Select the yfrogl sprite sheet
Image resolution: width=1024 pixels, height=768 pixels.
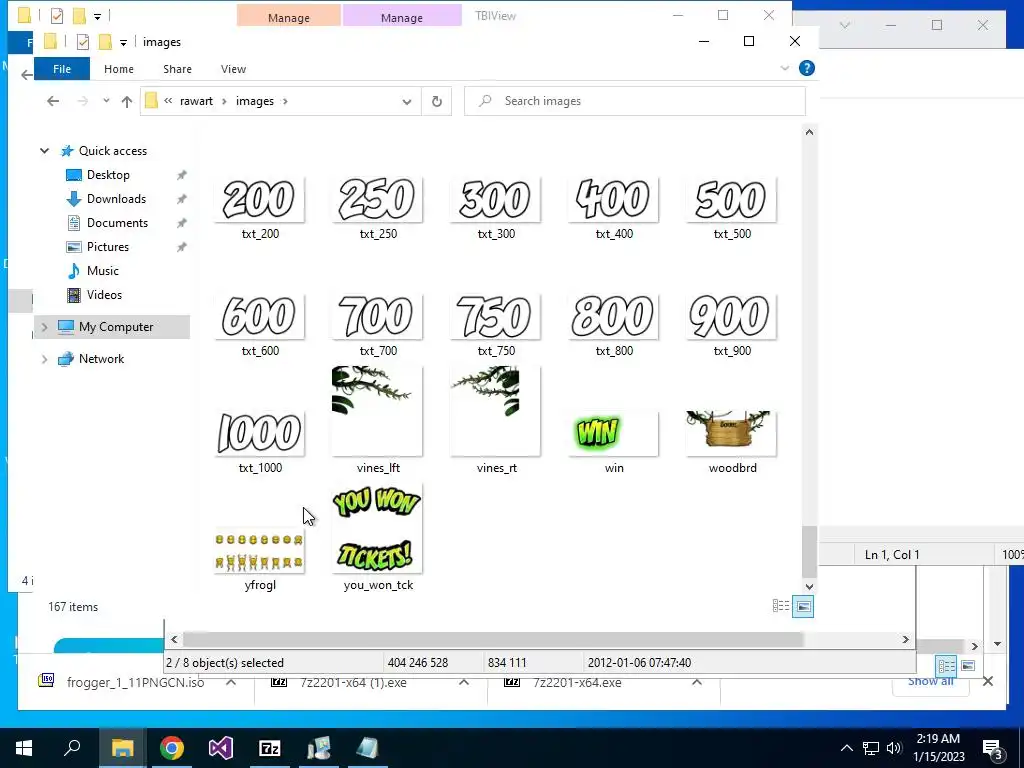[x=259, y=551]
